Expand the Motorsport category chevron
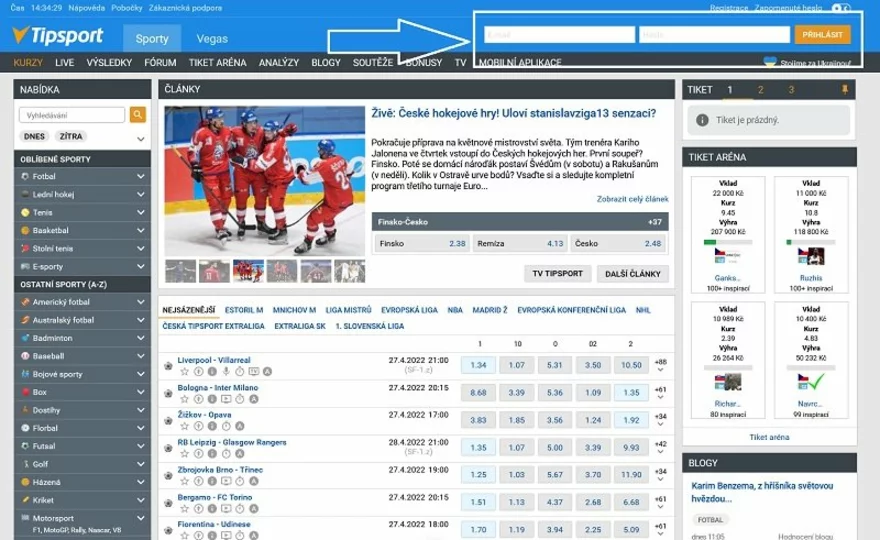The width and height of the screenshot is (880, 540). (140, 518)
